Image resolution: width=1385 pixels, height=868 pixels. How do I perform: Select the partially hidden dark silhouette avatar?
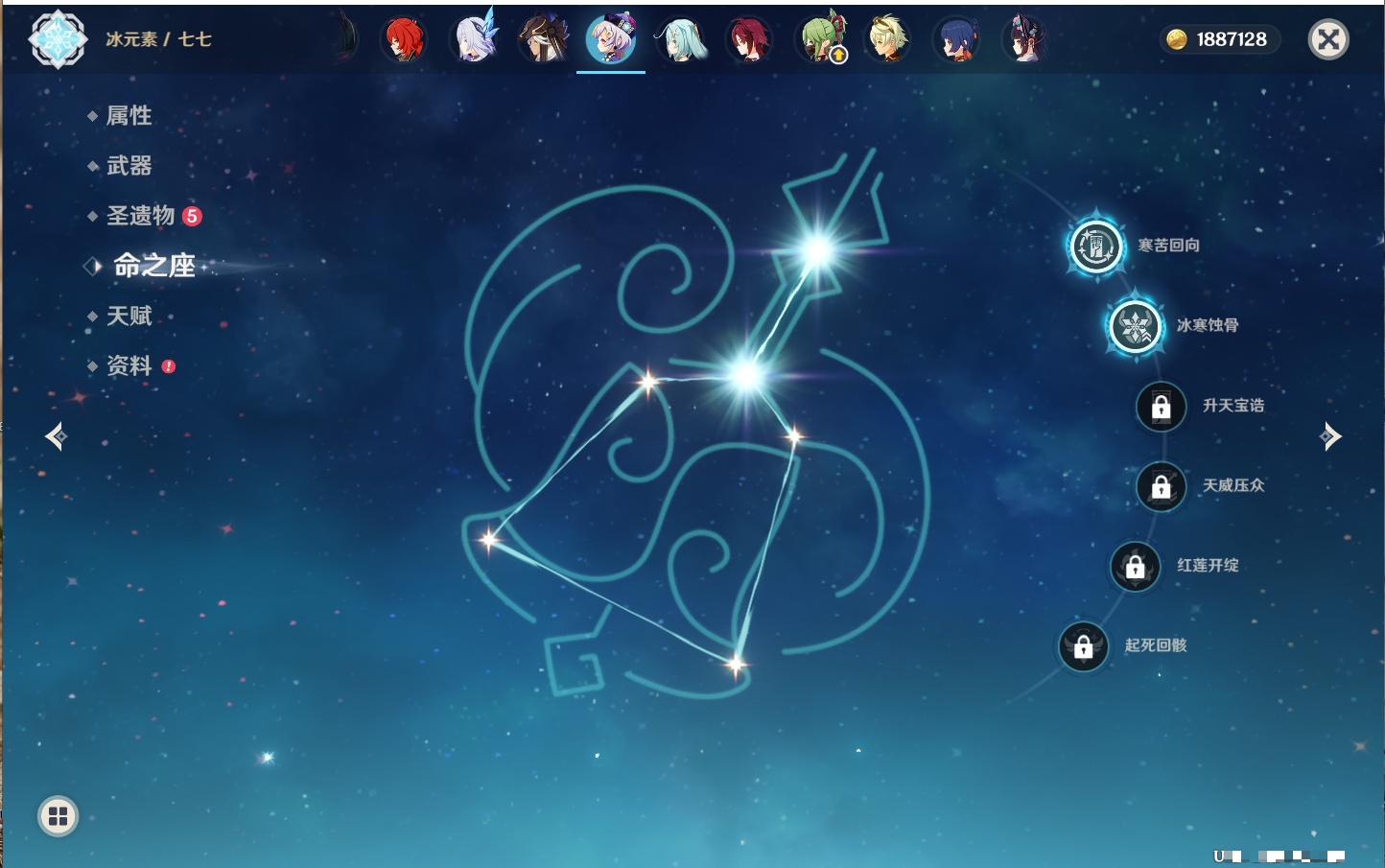(347, 39)
